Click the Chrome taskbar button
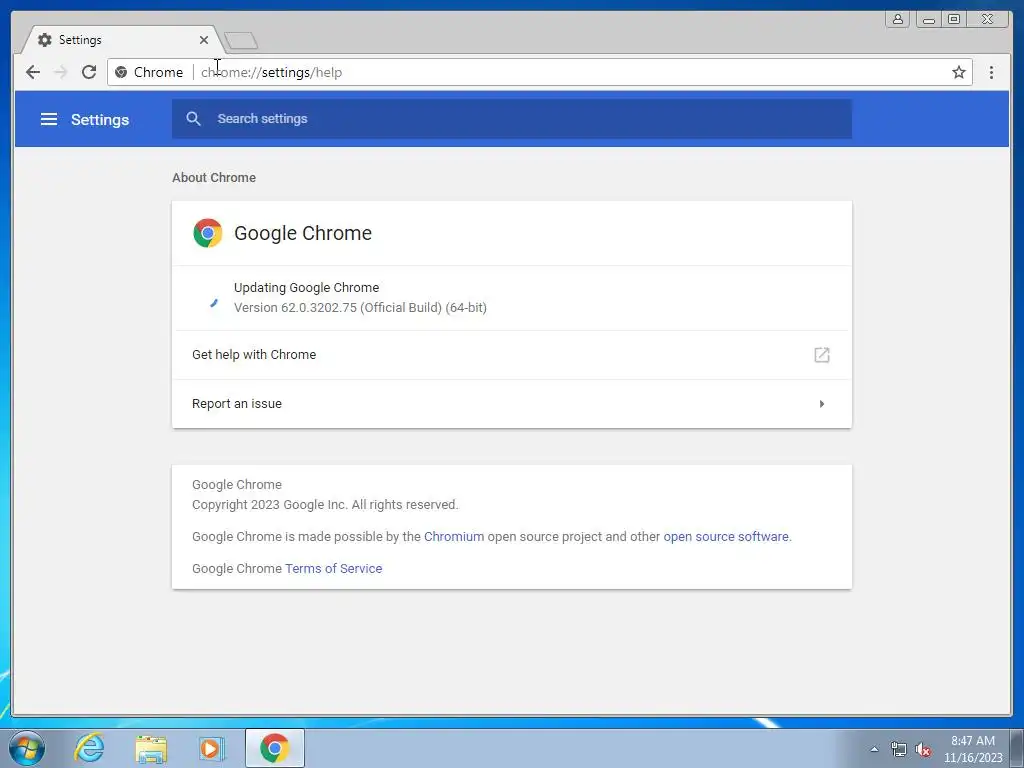This screenshot has height=768, width=1024. (275, 748)
